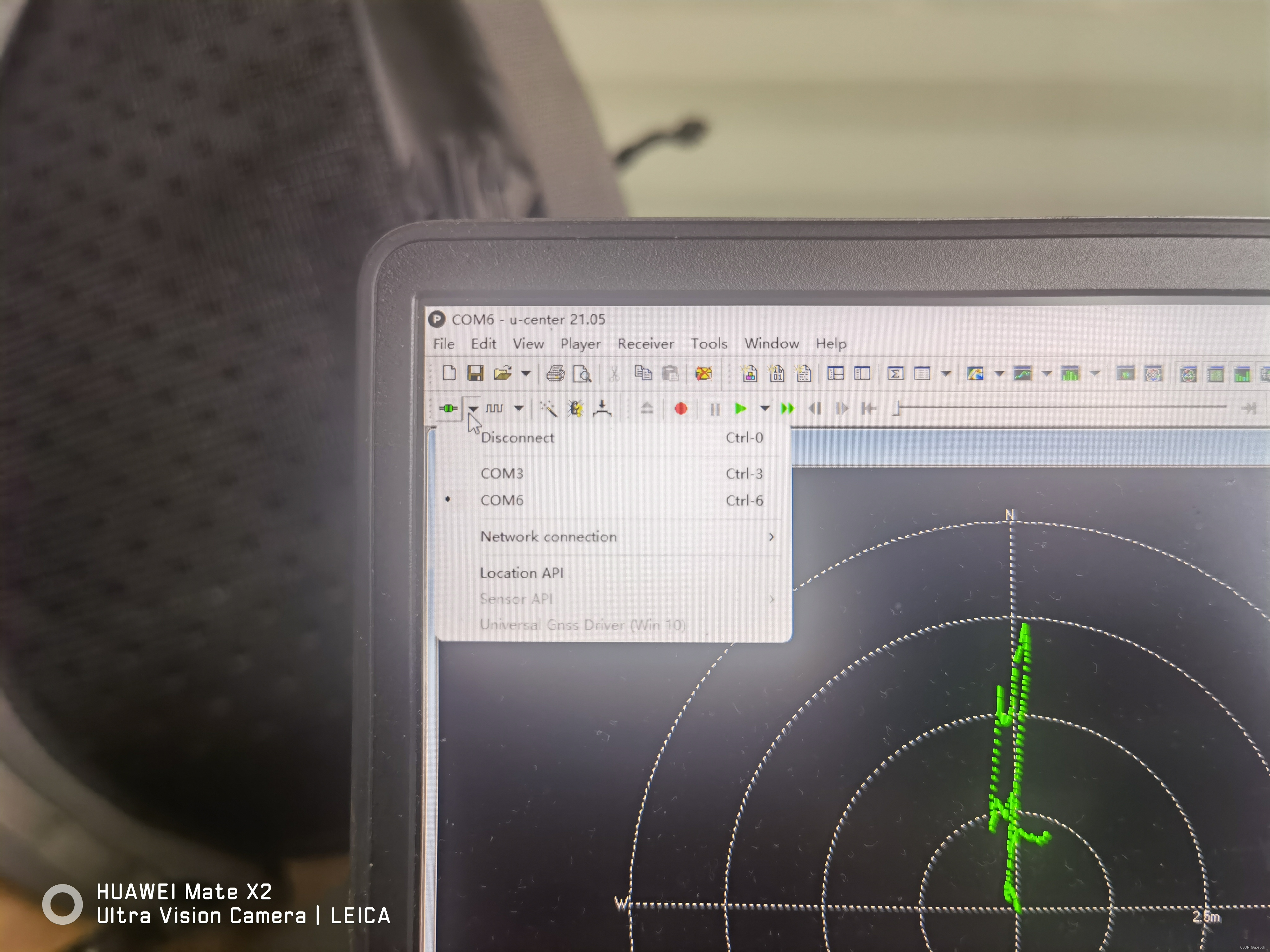Expand the Open folder dropdown arrow

[x=525, y=374]
